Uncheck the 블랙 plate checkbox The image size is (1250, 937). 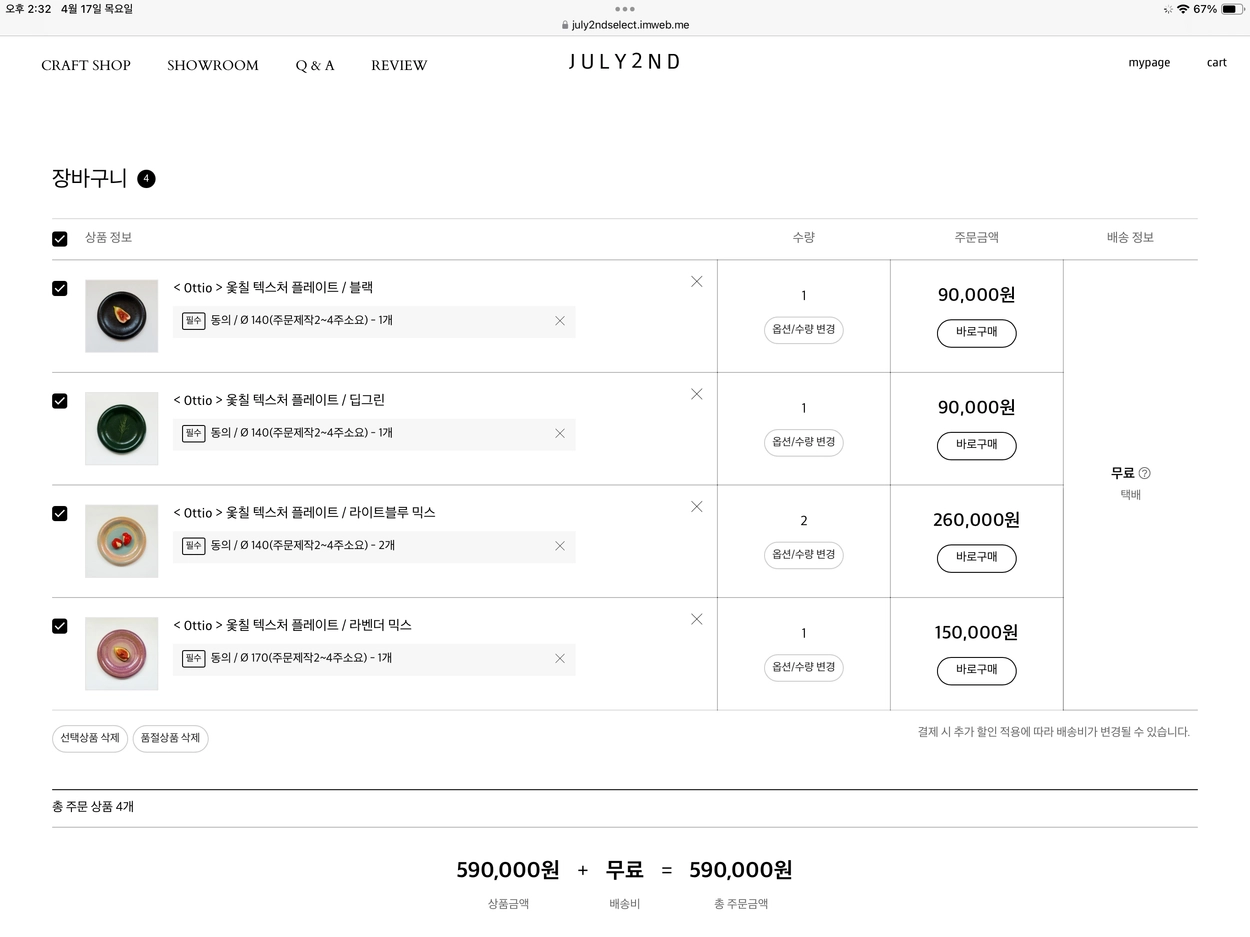[x=60, y=288]
